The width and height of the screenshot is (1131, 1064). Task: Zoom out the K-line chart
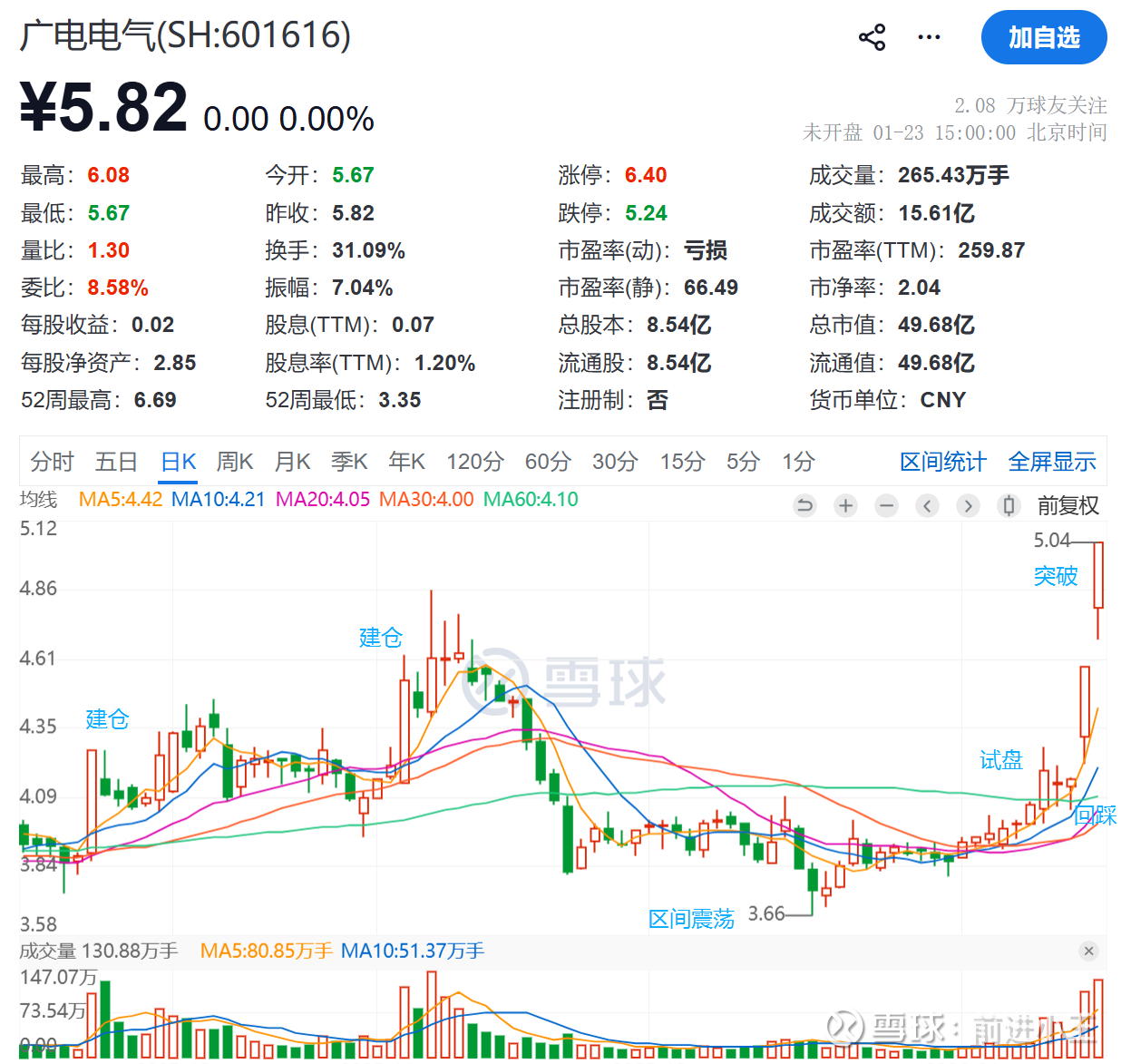point(886,505)
